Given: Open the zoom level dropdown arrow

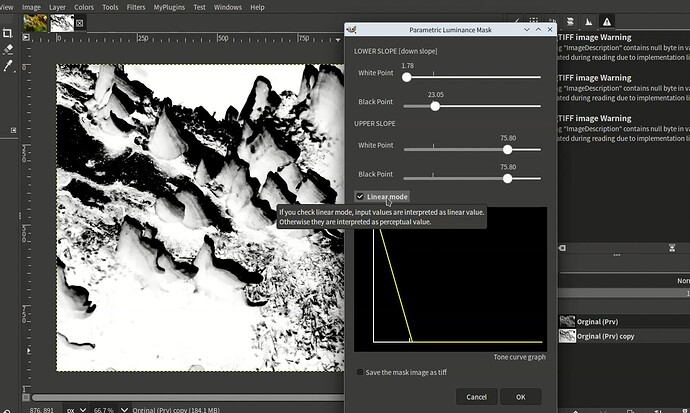Looking at the screenshot, I should 125,409.
